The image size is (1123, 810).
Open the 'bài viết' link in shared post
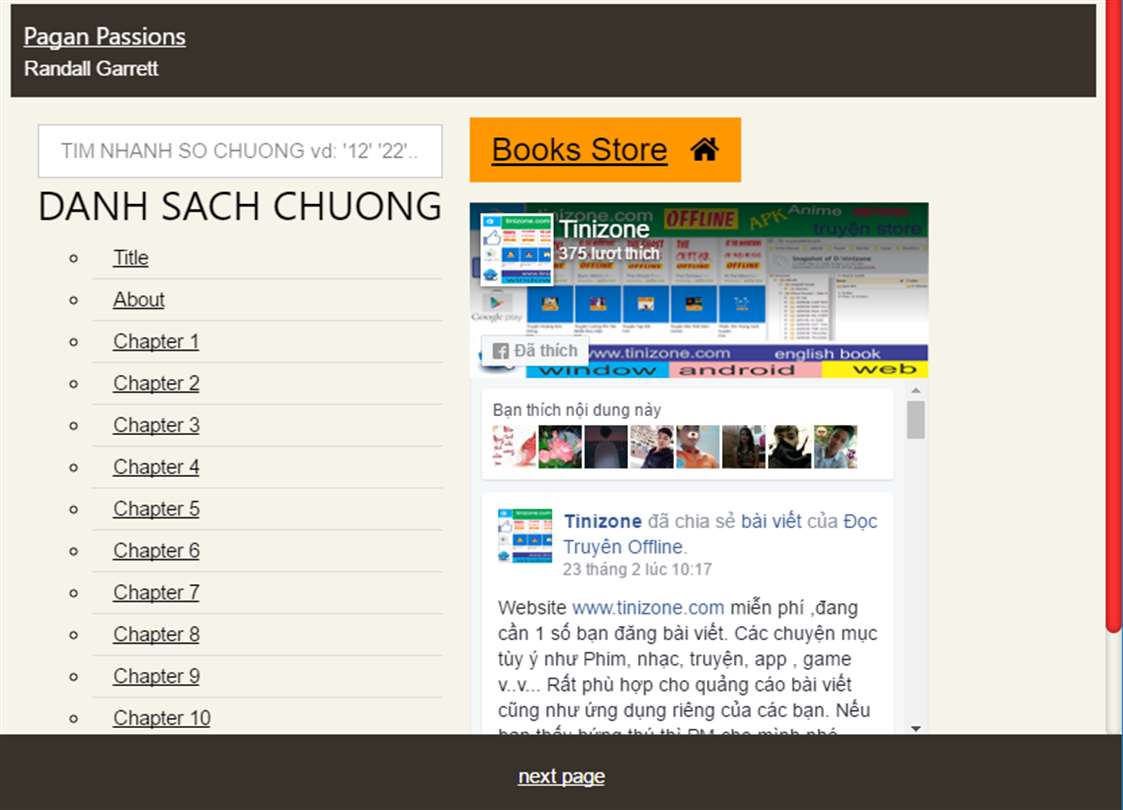tap(771, 521)
